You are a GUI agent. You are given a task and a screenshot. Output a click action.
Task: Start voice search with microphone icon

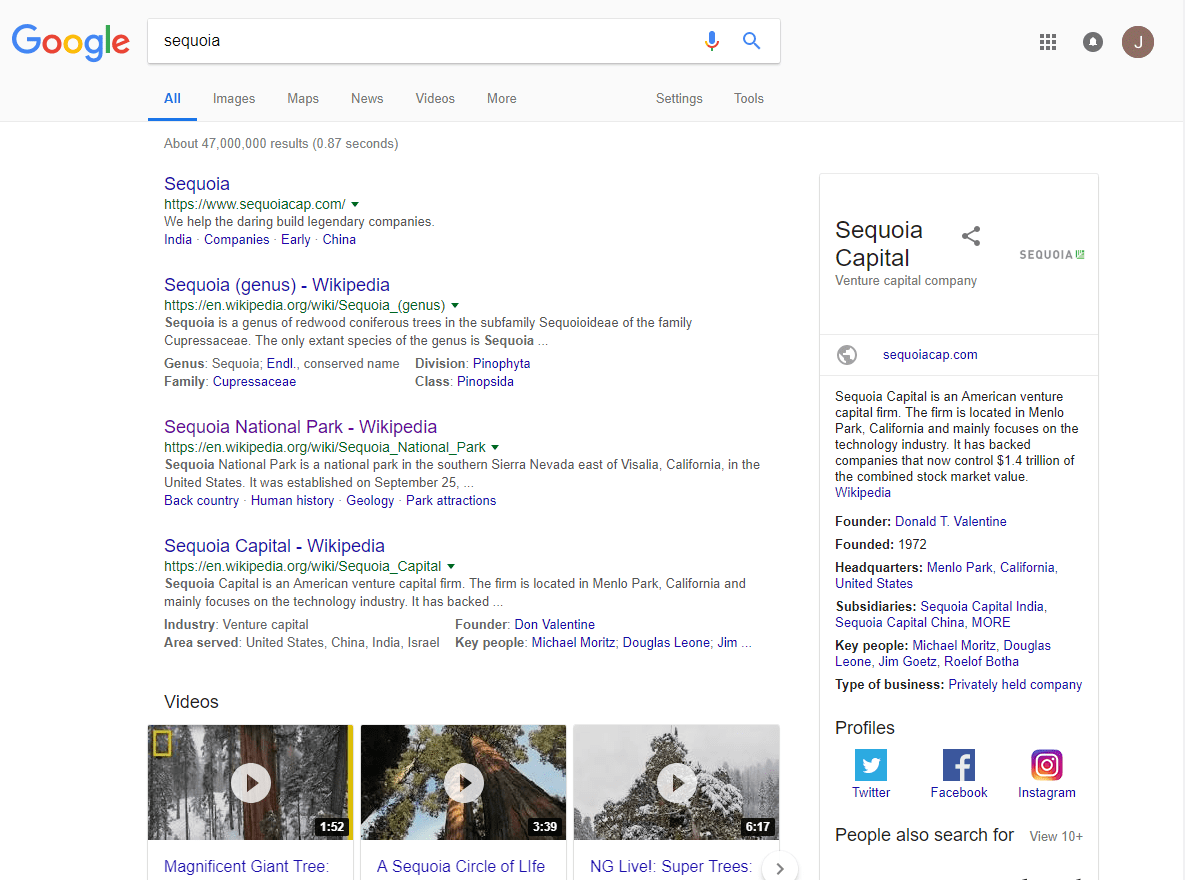point(711,41)
